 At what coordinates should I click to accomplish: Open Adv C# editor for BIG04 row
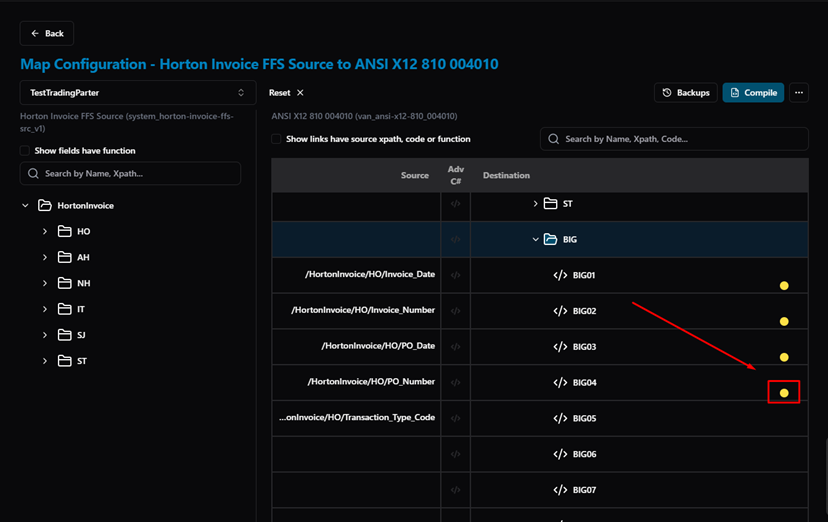pyautogui.click(x=455, y=382)
